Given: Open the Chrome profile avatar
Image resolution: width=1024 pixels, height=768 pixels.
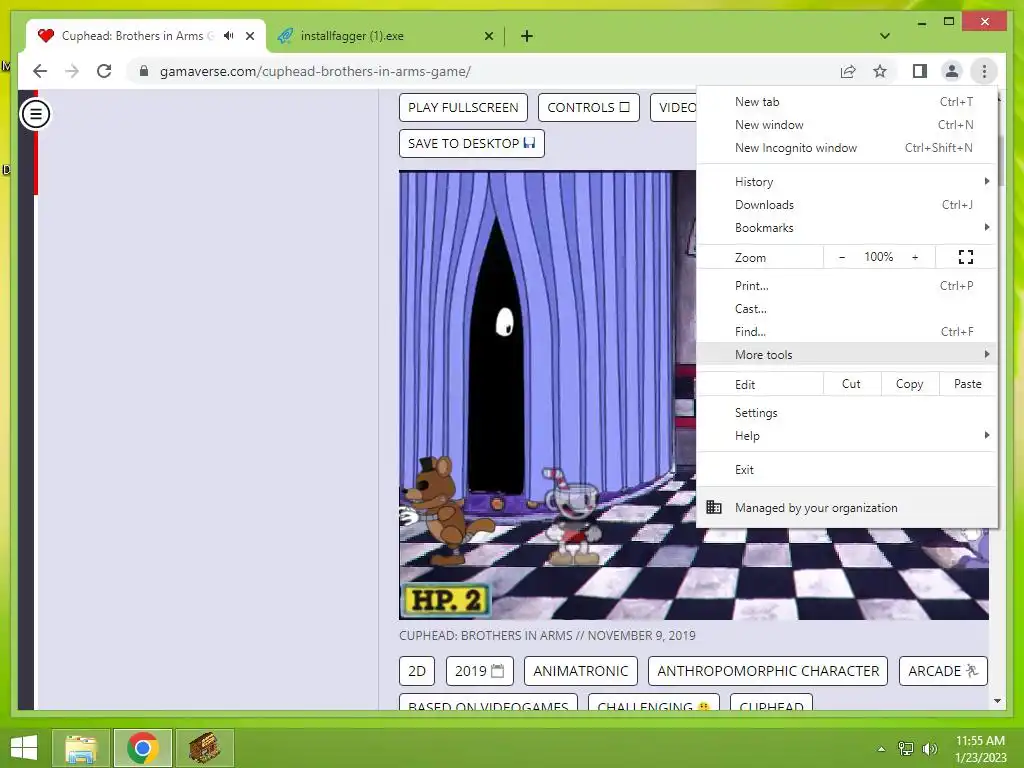Looking at the screenshot, I should 952,71.
